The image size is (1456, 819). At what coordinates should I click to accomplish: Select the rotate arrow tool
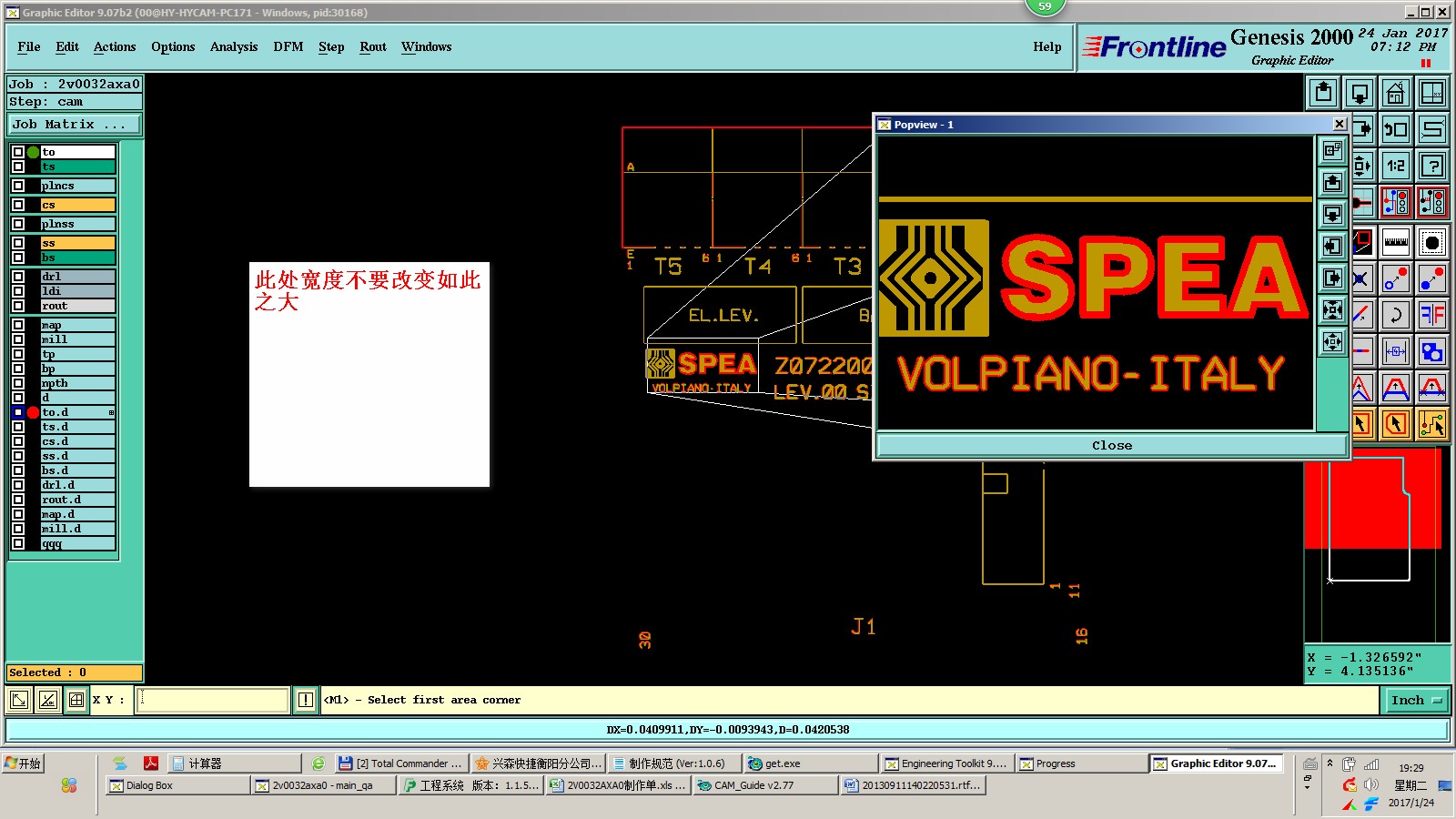(x=1395, y=315)
